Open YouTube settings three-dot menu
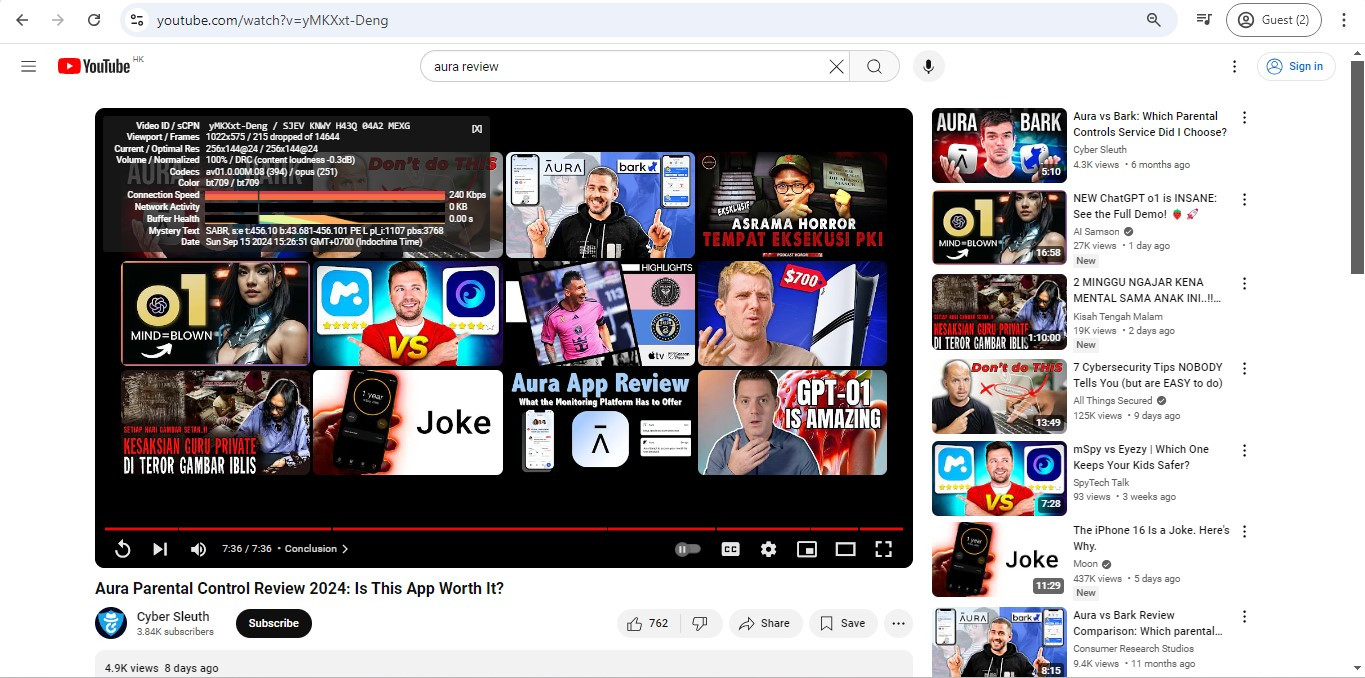The height and width of the screenshot is (678, 1365). click(x=1234, y=66)
